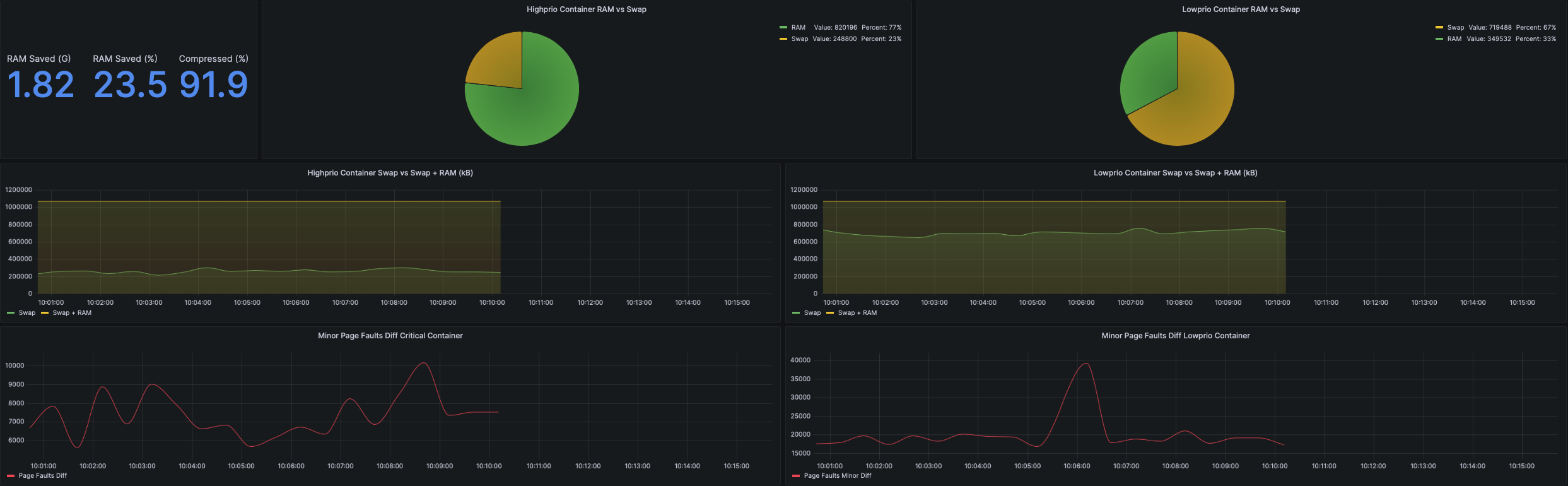Toggle Swap series in Highprio pie legend
Viewport: 1568px width, 486px height.
[799, 39]
